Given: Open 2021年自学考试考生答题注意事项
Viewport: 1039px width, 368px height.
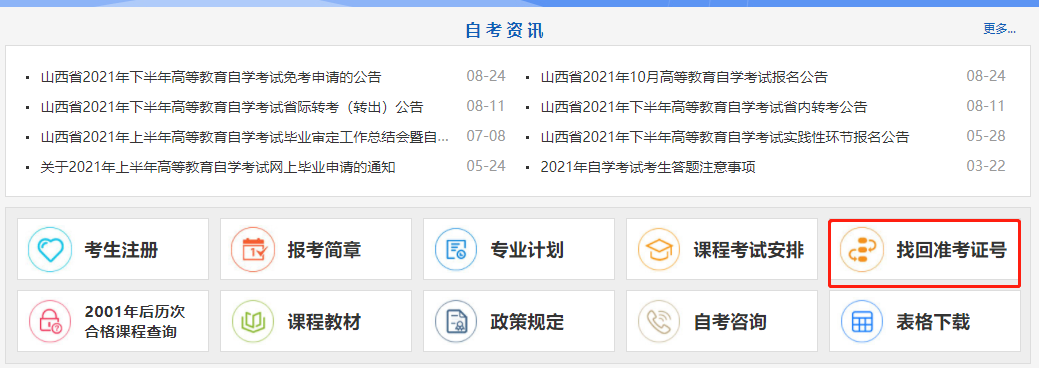Looking at the screenshot, I should pyautogui.click(x=648, y=167).
